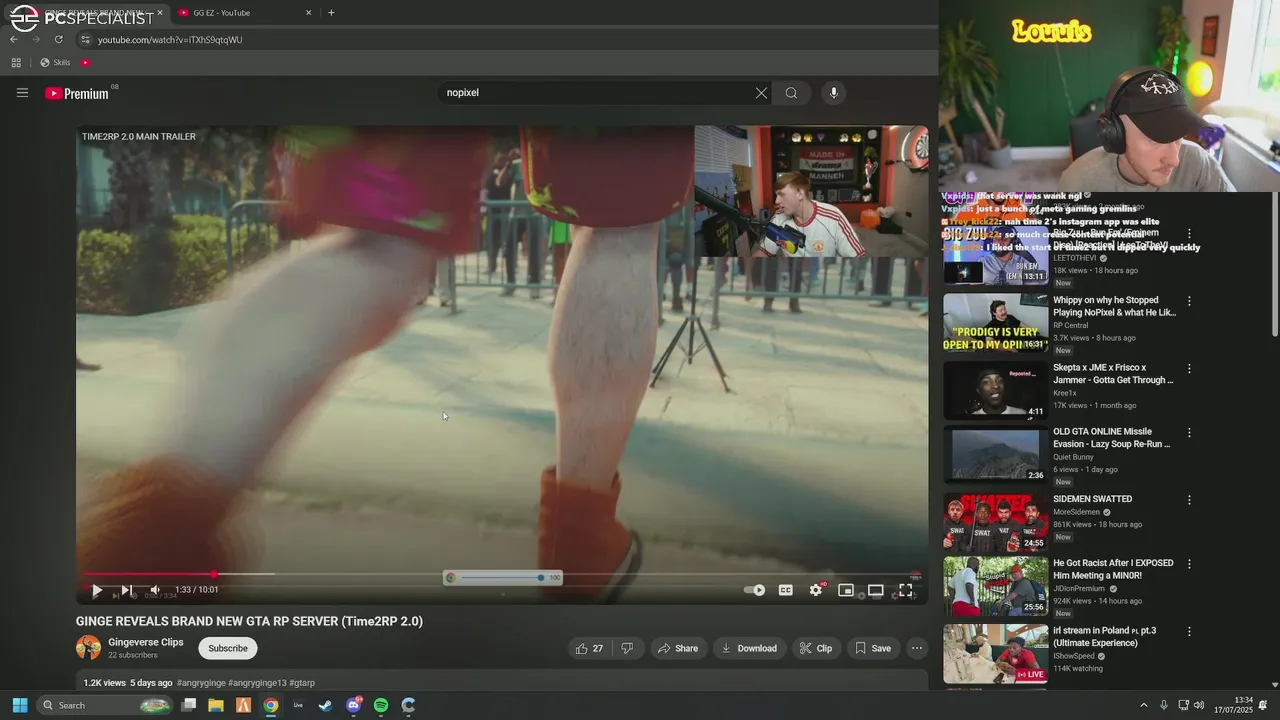Dislike this video
This screenshot has height=720, width=1280.
(x=627, y=648)
